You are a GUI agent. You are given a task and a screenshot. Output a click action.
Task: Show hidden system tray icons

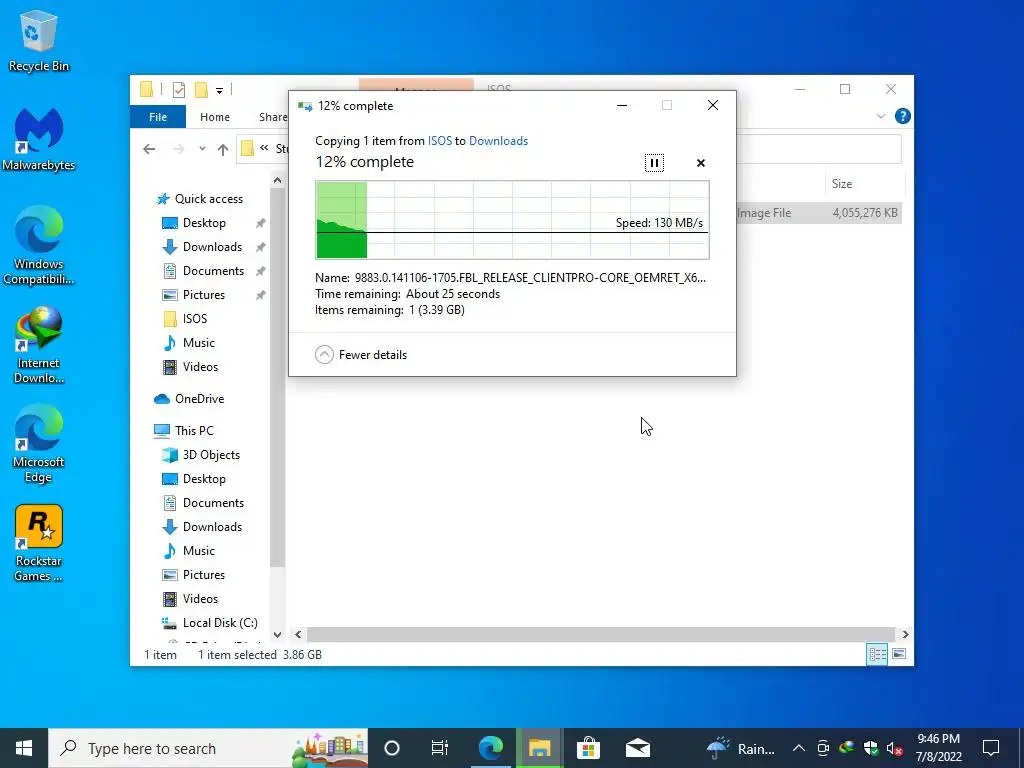click(799, 748)
